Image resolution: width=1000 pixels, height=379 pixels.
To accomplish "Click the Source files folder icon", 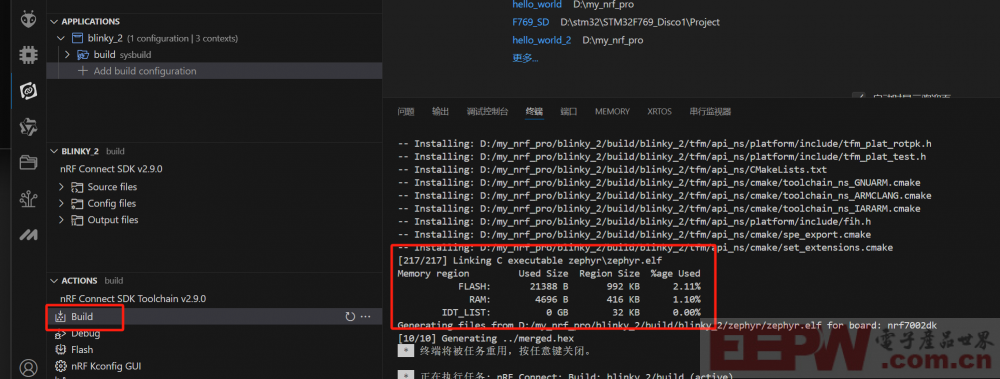I will [77, 187].
